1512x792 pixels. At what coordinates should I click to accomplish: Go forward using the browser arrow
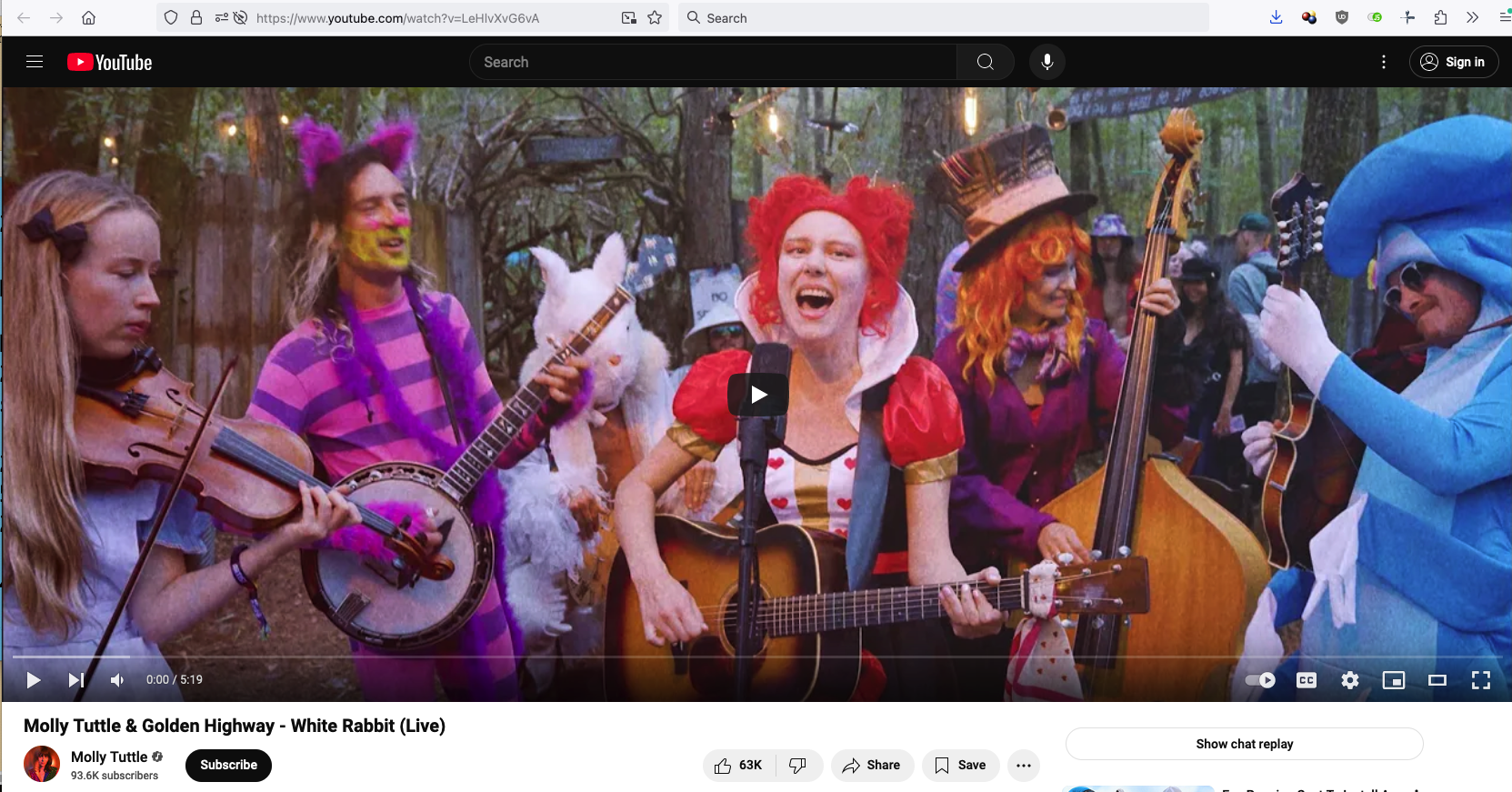click(56, 17)
